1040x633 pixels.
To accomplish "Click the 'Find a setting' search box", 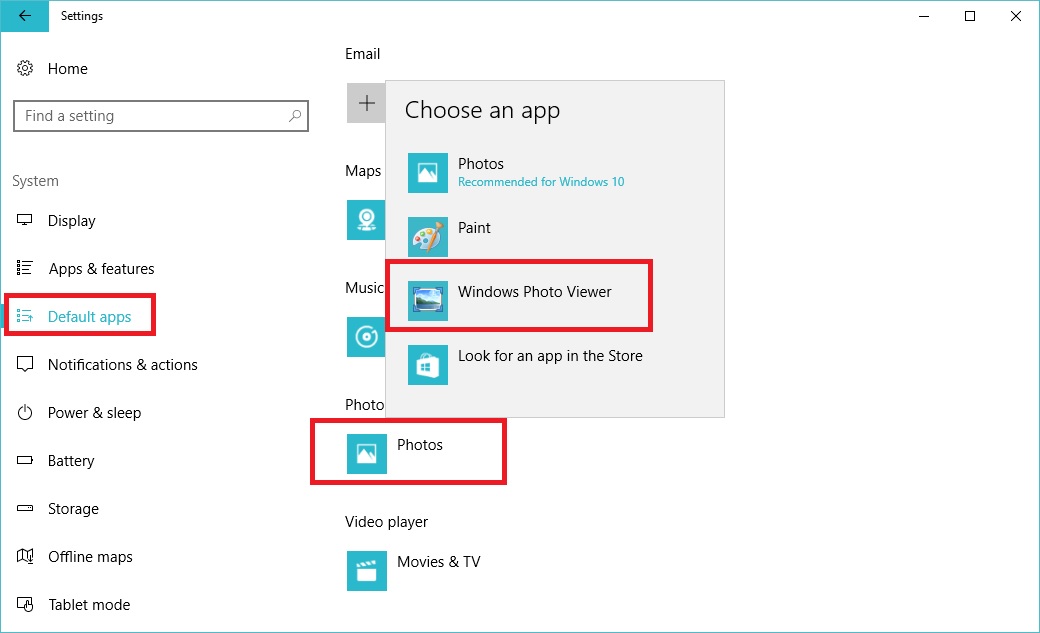I will (160, 115).
